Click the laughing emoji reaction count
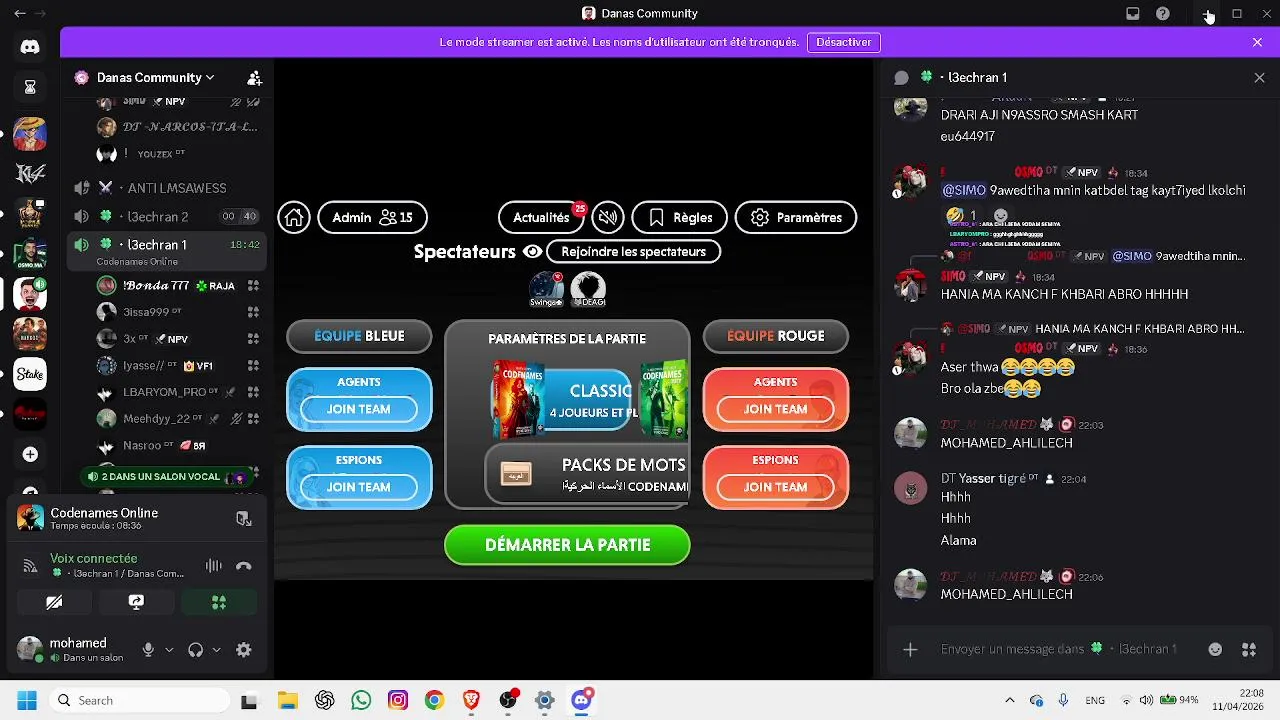1280x720 pixels. [x=962, y=216]
